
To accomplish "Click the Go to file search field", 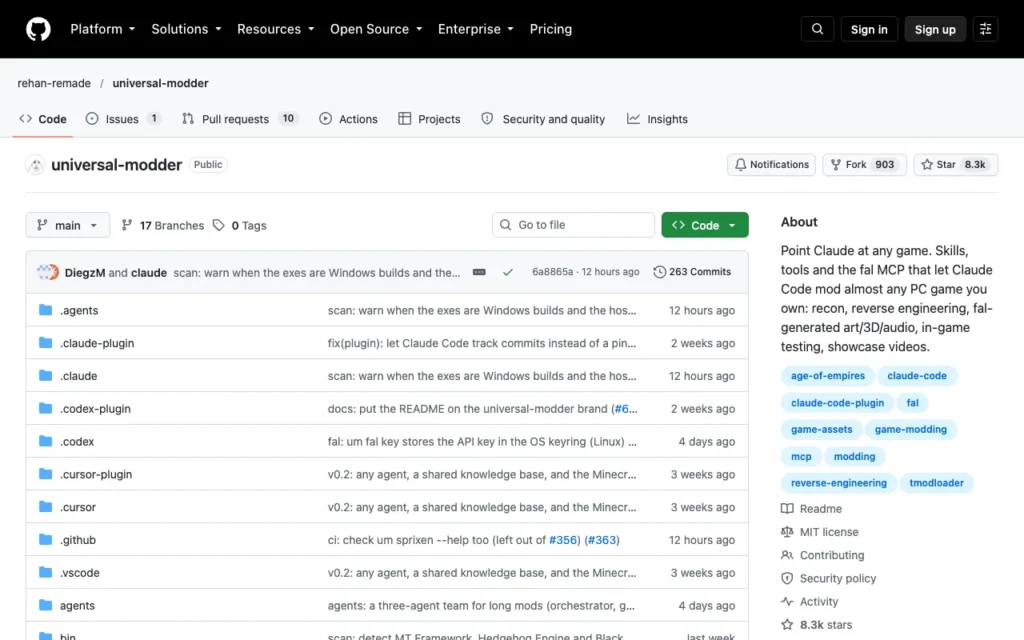I will pos(573,225).
